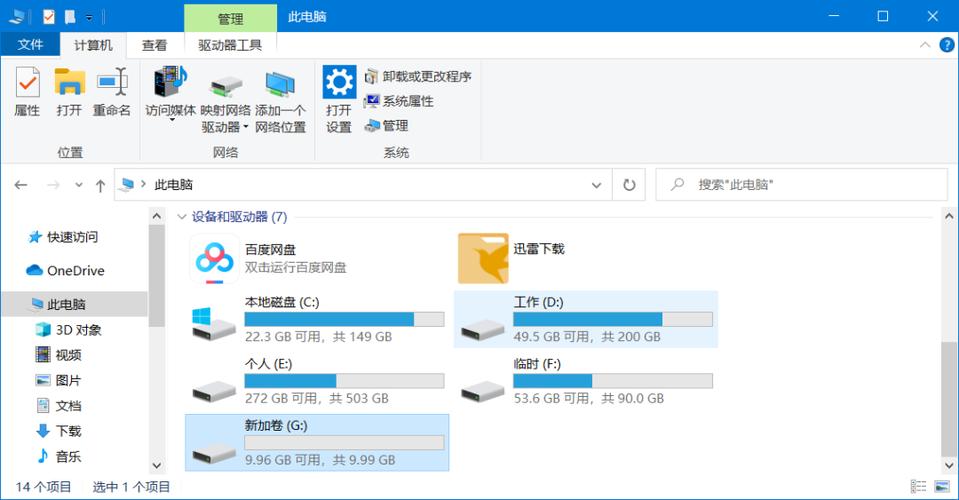959x500 pixels.
Task: Switch to large icons view in status bar
Action: (x=942, y=487)
